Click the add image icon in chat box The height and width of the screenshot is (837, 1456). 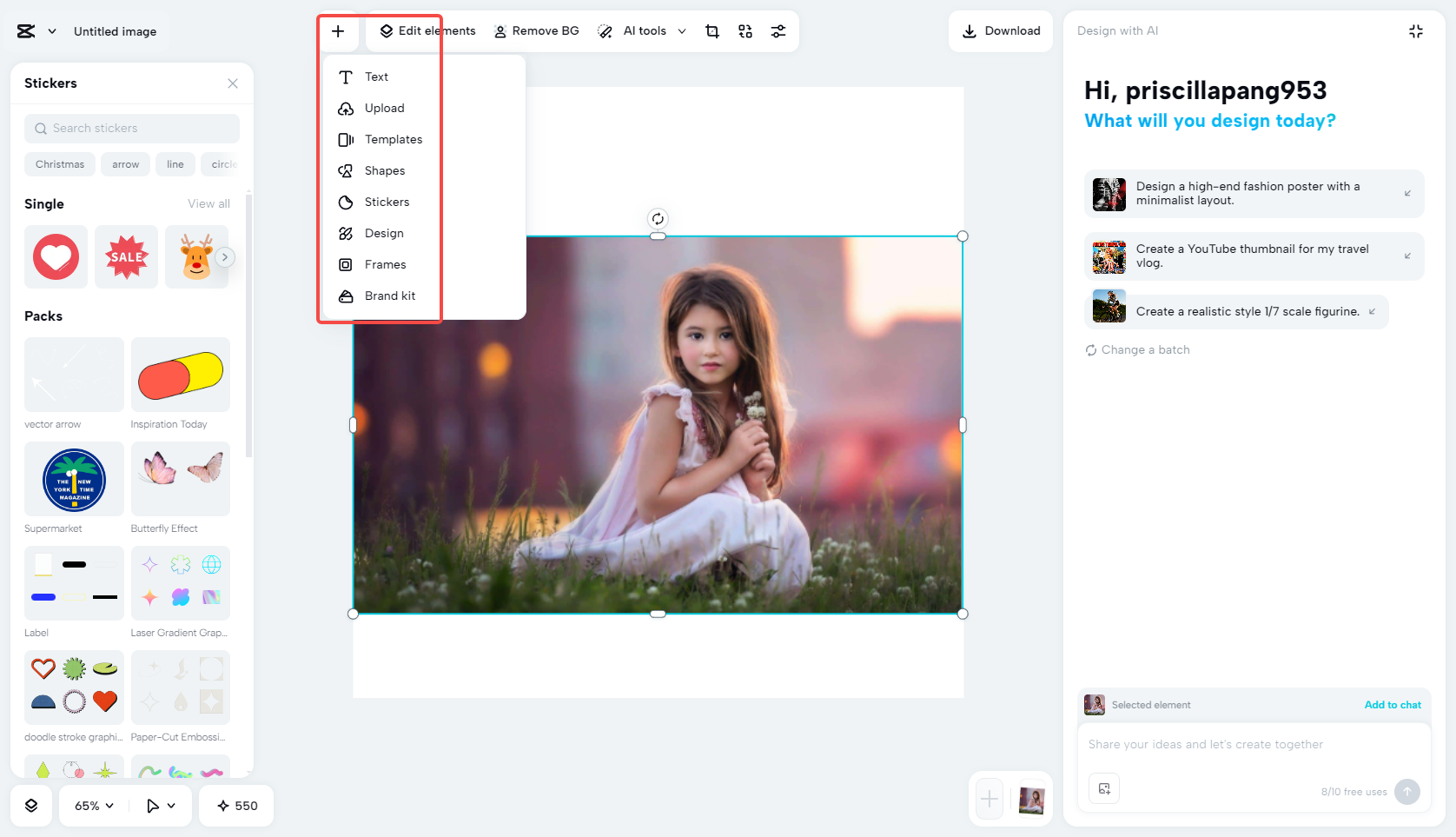[x=1104, y=788]
